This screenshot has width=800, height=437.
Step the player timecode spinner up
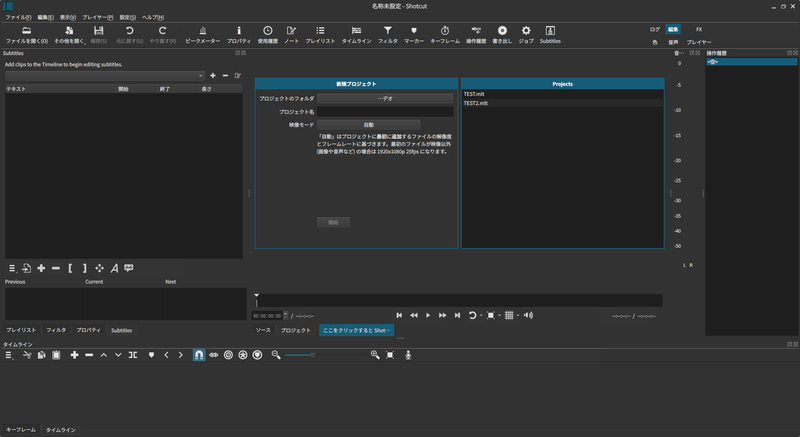(285, 314)
